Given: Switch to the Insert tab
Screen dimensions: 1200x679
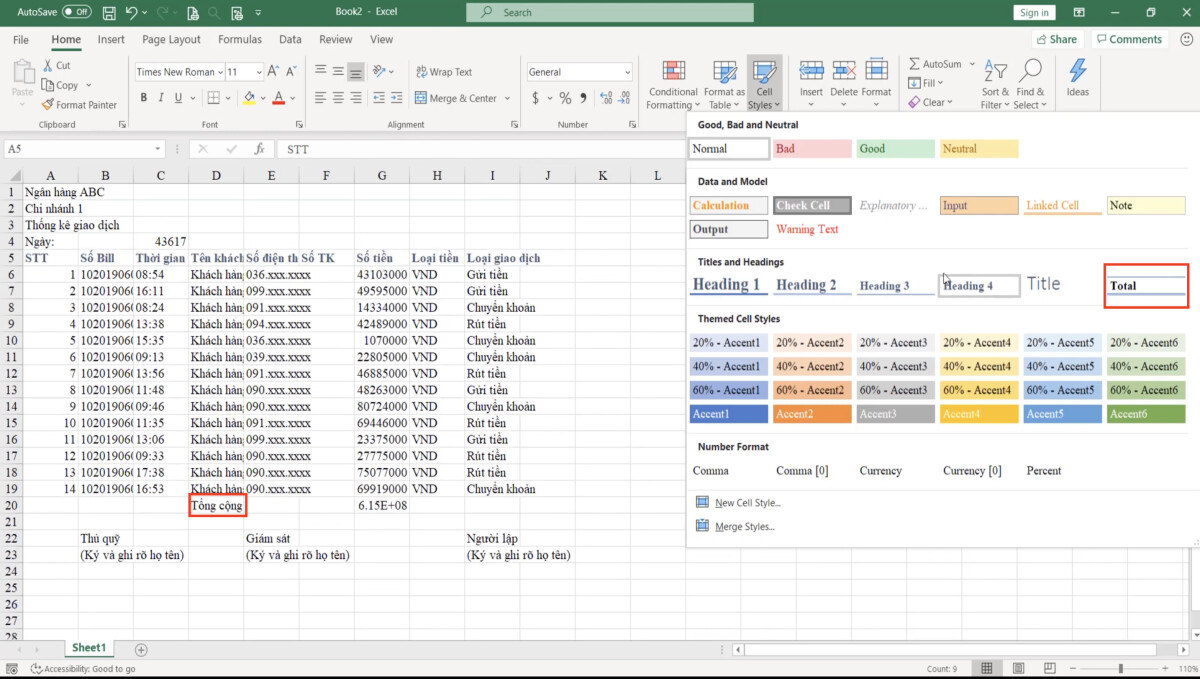Looking at the screenshot, I should 111,40.
